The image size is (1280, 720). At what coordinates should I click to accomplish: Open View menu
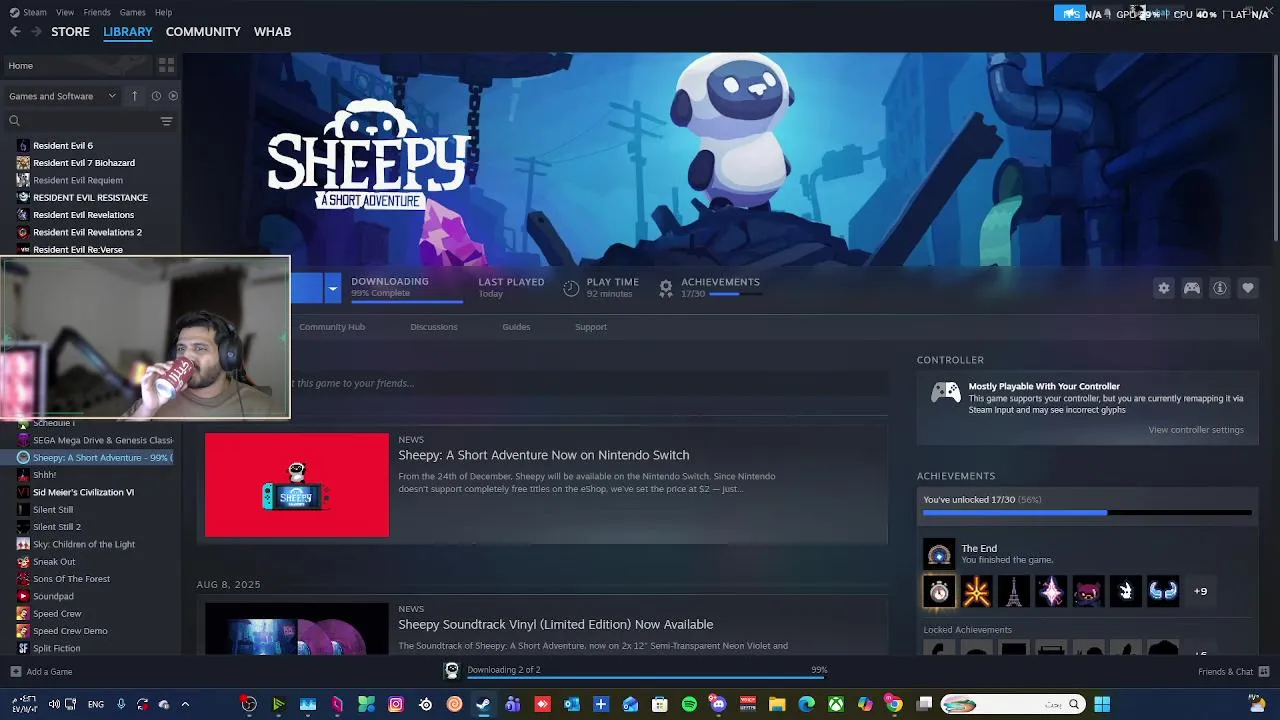coord(65,12)
